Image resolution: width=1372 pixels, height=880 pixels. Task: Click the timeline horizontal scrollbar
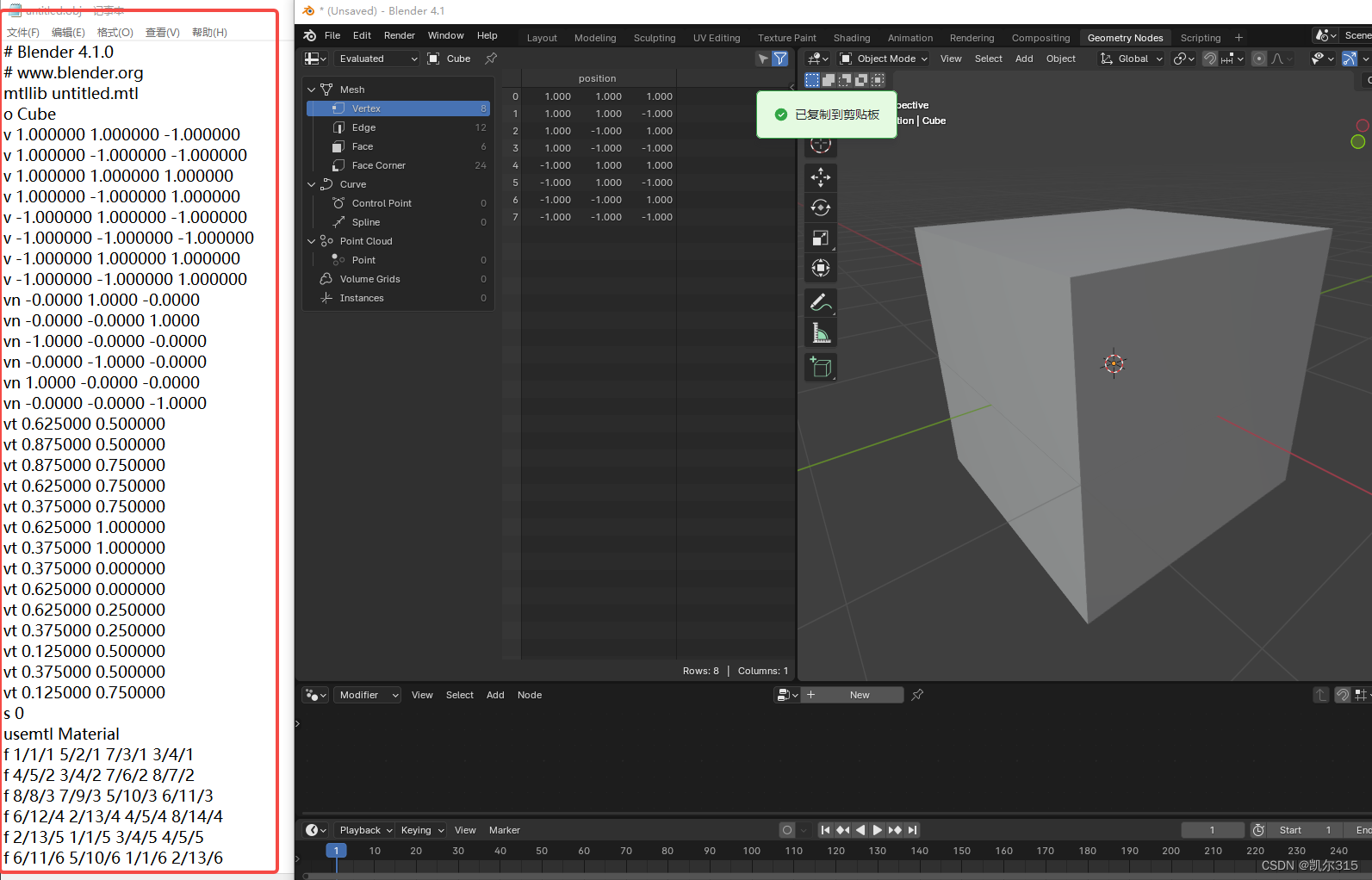point(835,876)
